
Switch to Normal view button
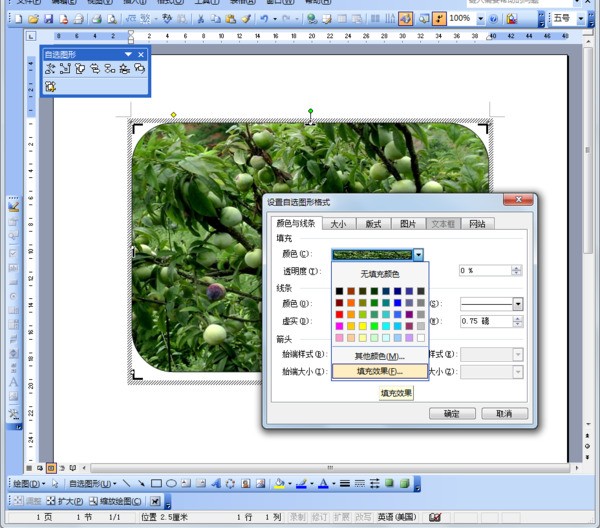29,468
